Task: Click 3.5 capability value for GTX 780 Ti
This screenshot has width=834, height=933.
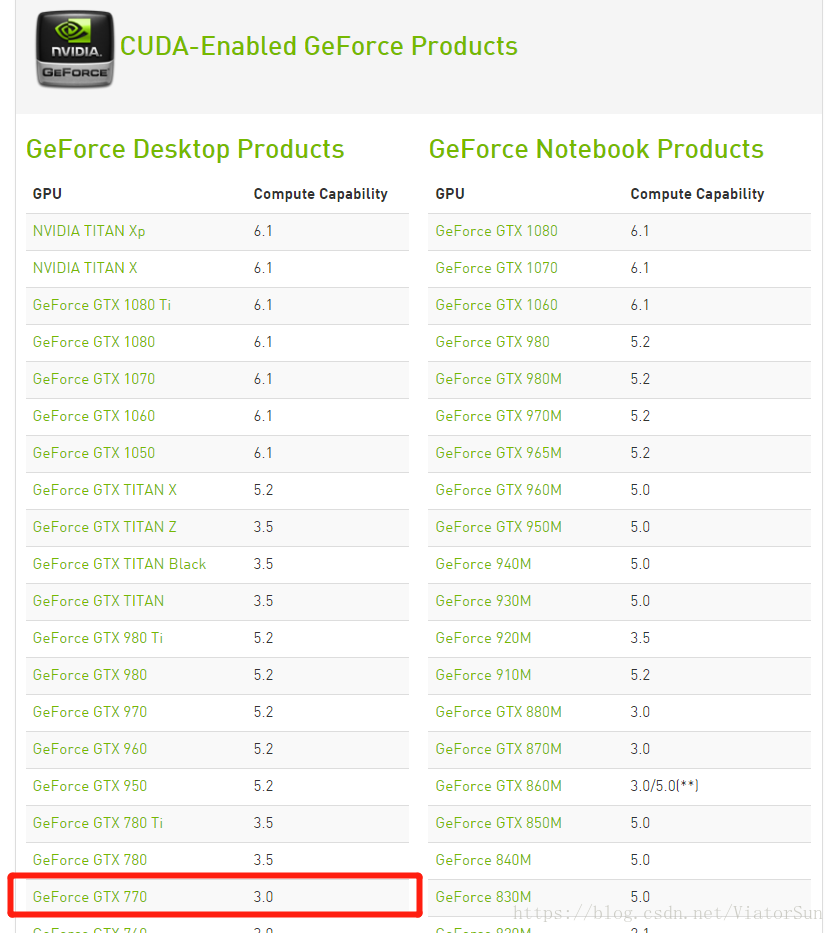Action: pyautogui.click(x=263, y=822)
